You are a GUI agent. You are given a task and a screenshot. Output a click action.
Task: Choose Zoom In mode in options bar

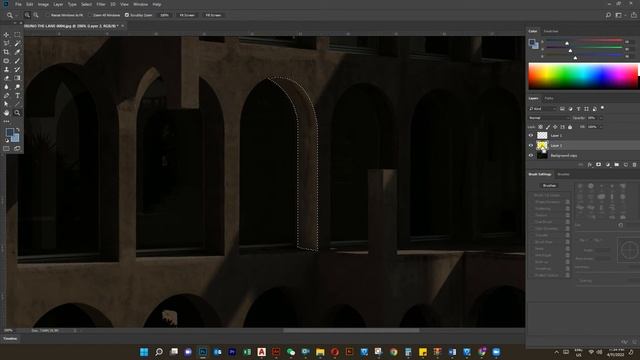pyautogui.click(x=27, y=15)
